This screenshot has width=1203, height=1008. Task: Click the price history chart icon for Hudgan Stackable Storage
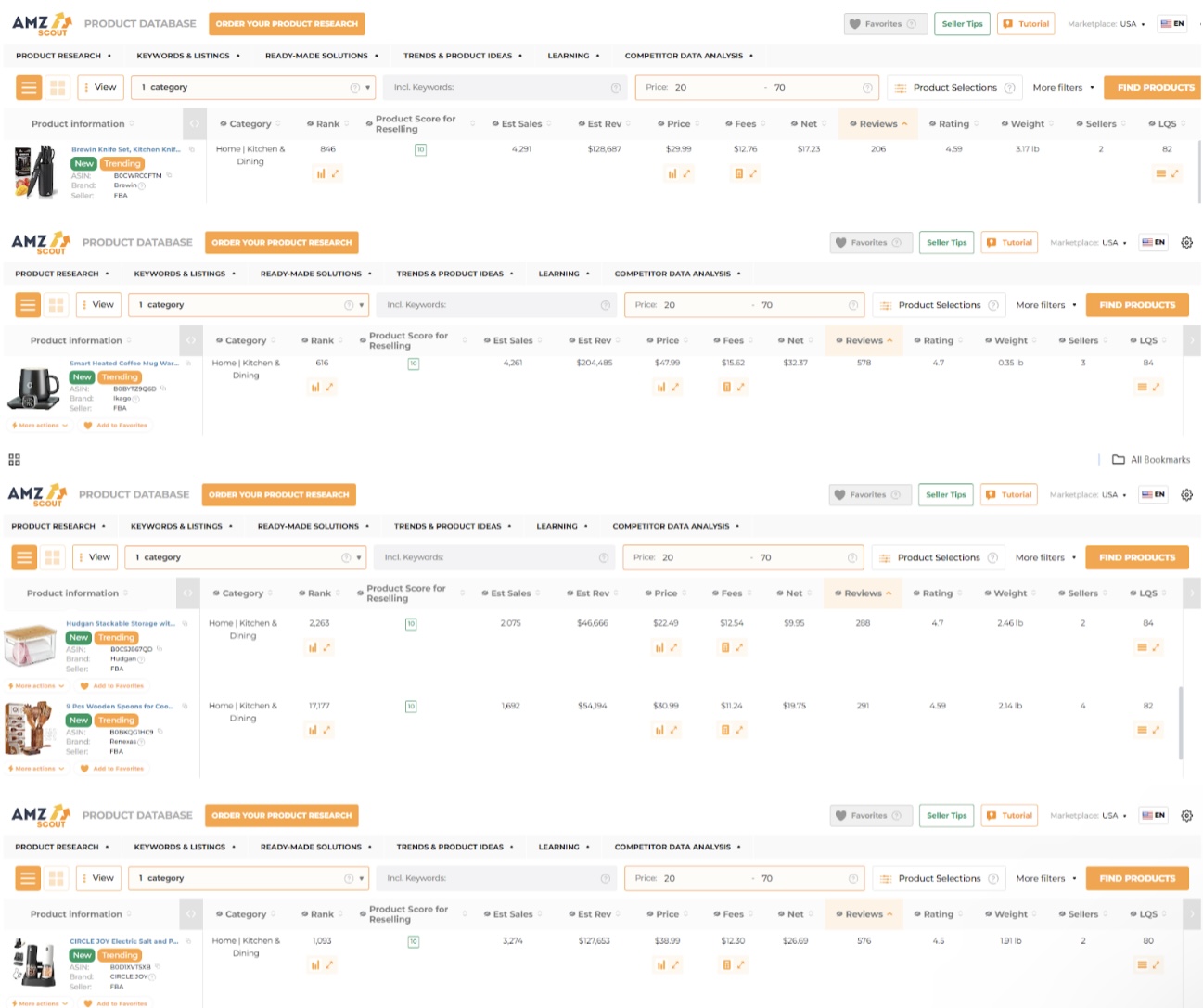click(x=661, y=647)
